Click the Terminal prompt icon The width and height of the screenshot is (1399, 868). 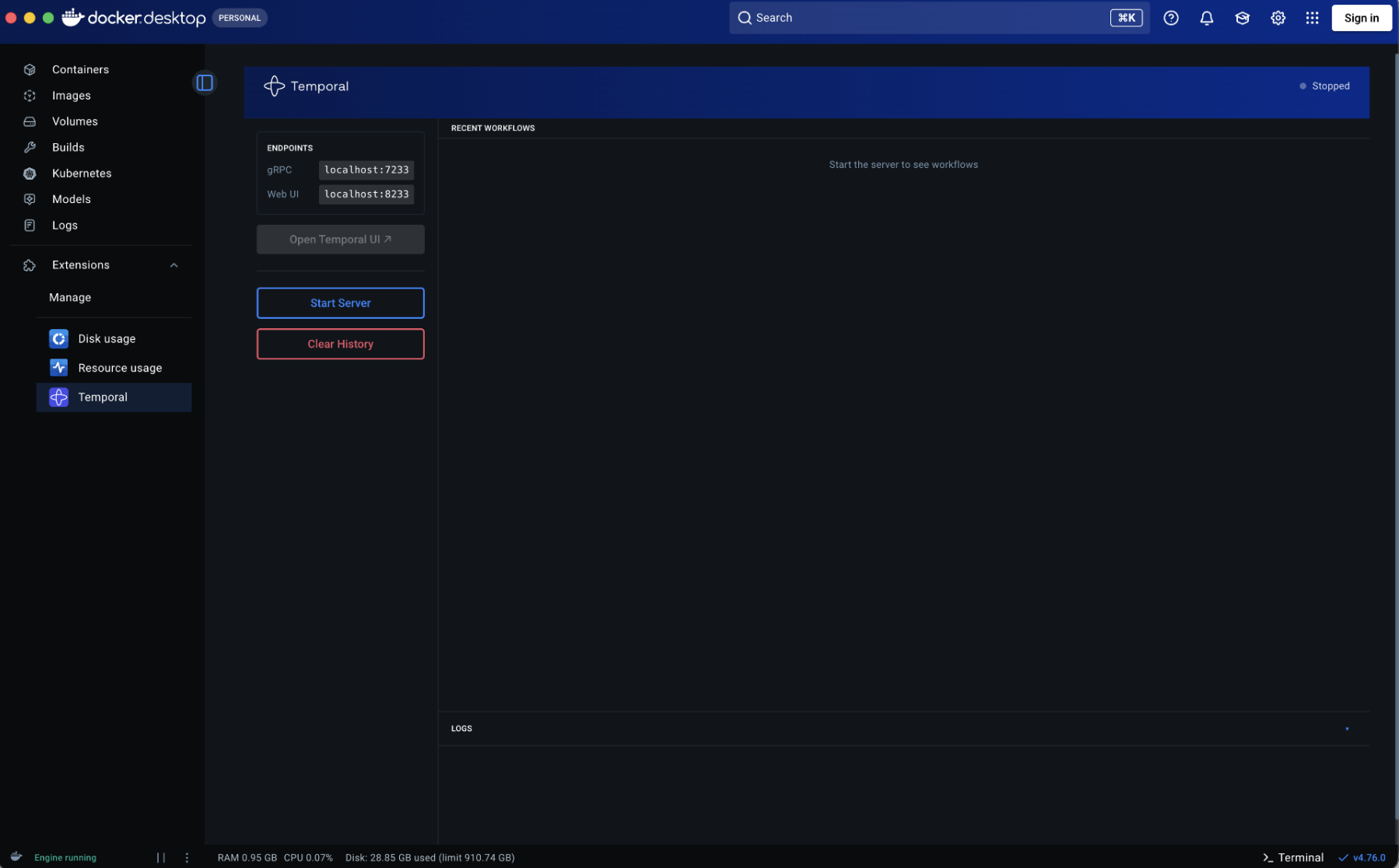(1268, 857)
